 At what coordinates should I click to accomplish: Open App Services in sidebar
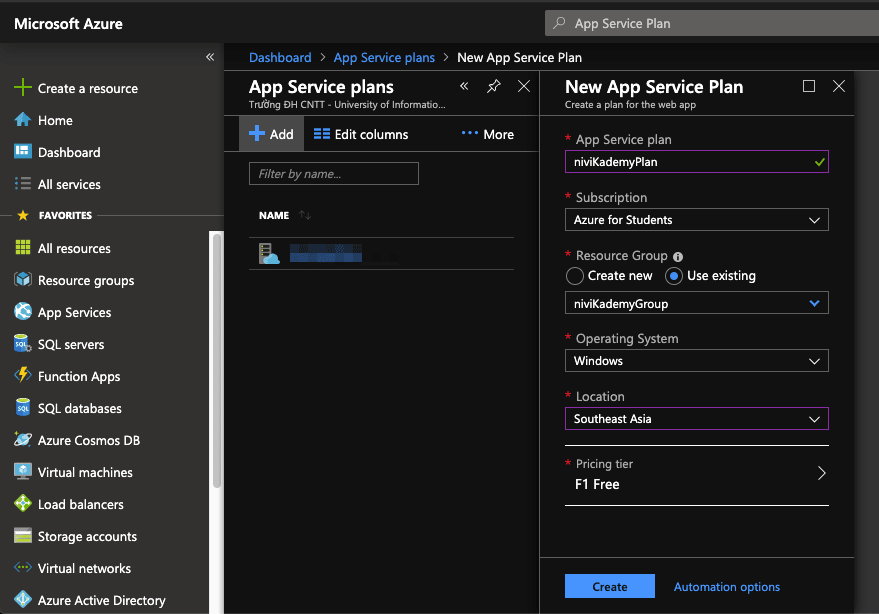[x=74, y=312]
